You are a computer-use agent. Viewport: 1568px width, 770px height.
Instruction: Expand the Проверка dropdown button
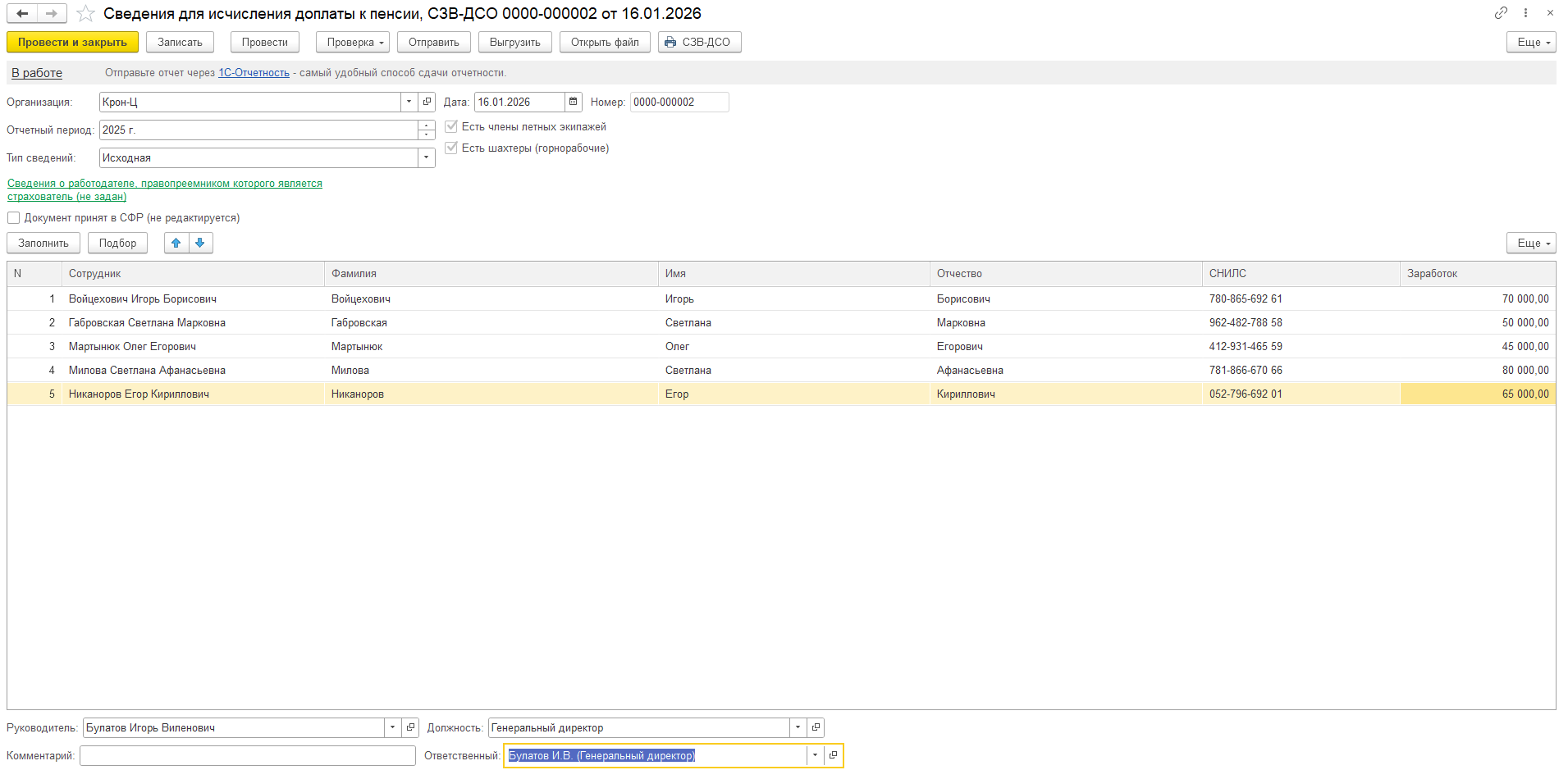click(x=352, y=42)
